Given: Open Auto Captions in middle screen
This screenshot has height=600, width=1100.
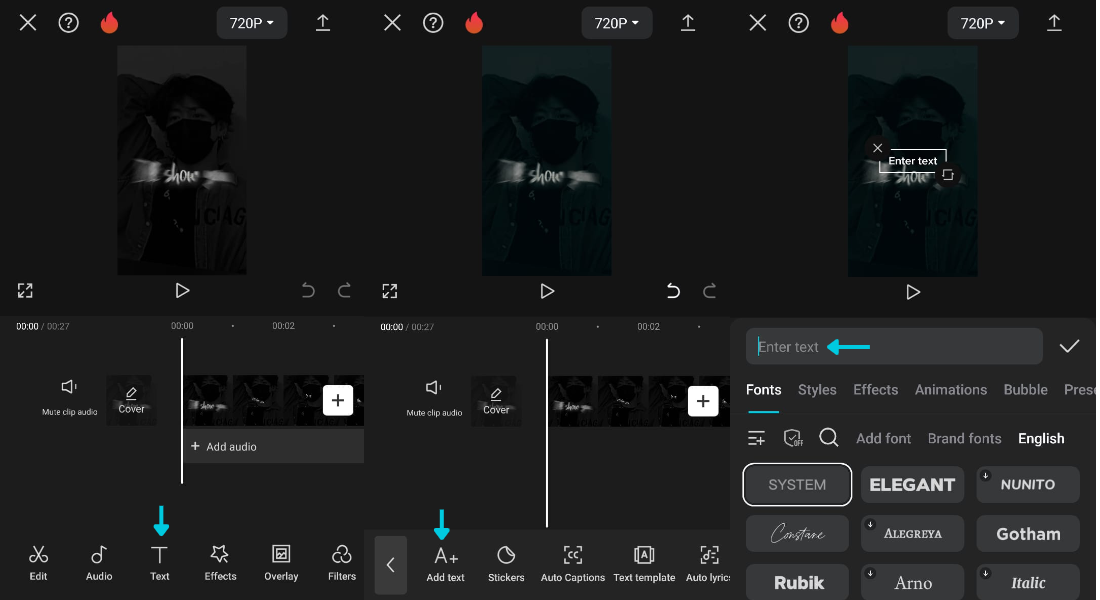Looking at the screenshot, I should pyautogui.click(x=572, y=564).
